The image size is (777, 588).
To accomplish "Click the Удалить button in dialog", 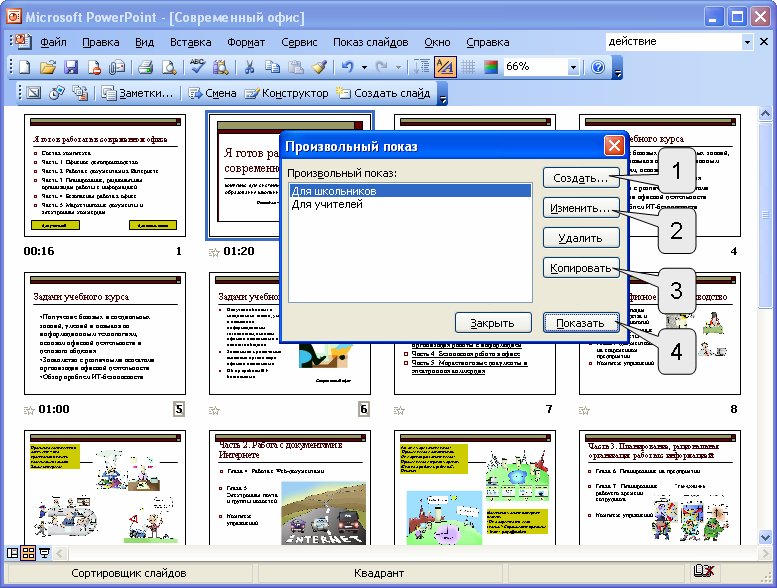I will [581, 238].
